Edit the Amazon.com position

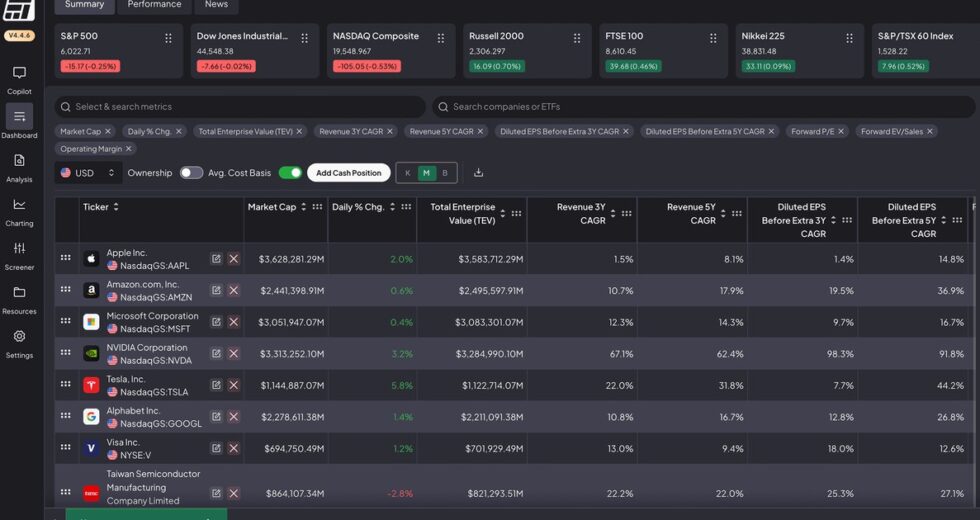pos(216,290)
